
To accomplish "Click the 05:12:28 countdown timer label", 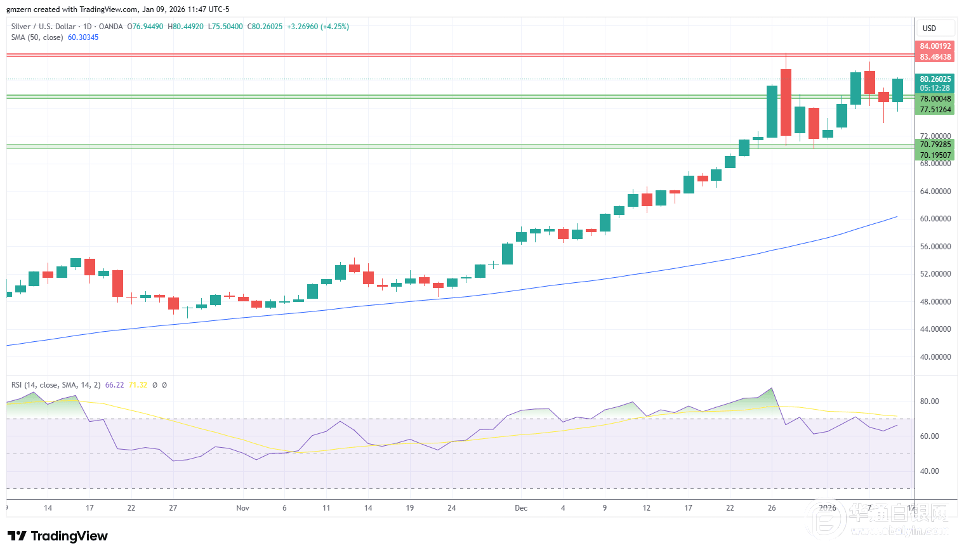I will pyautogui.click(x=935, y=88).
